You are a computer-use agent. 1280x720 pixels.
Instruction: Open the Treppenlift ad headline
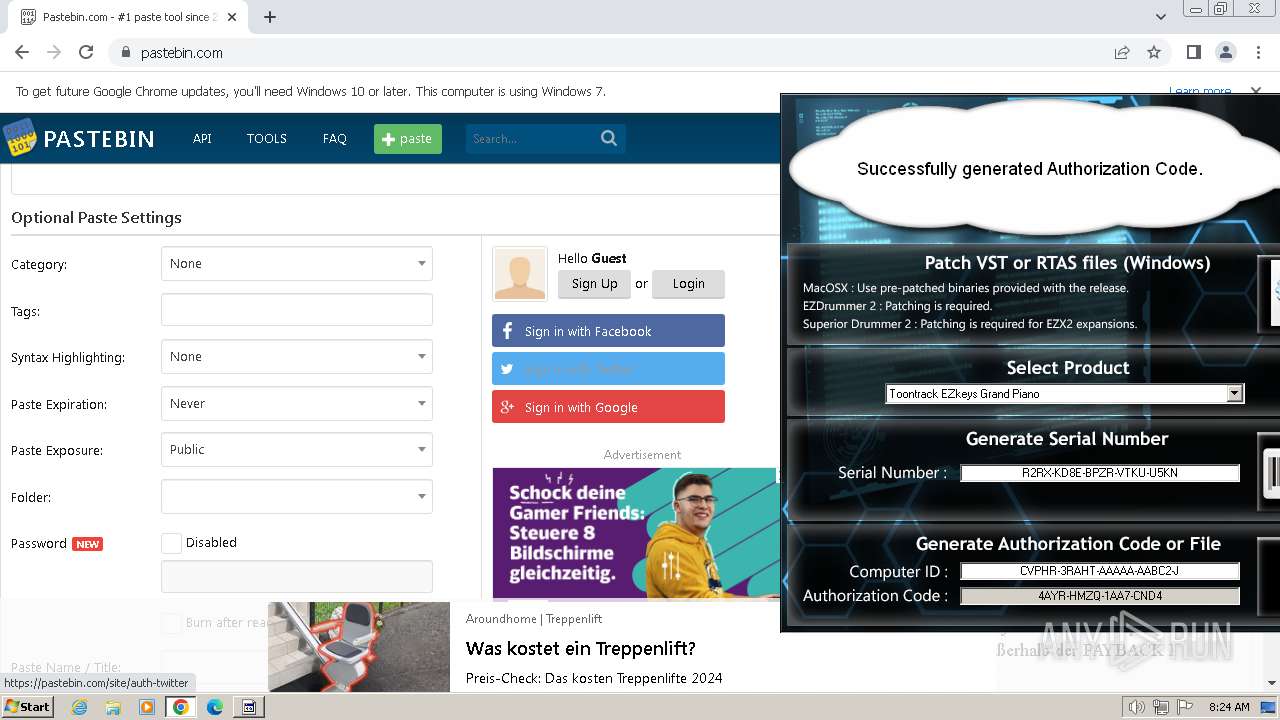click(x=580, y=648)
